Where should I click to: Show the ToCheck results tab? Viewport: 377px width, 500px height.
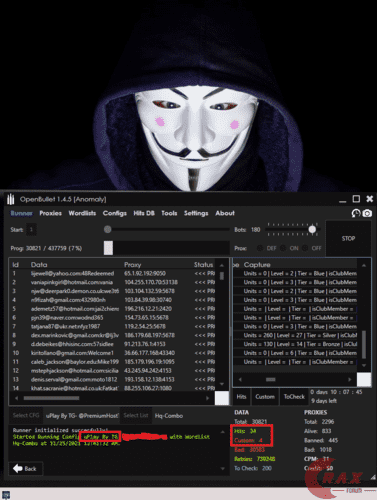[294, 397]
